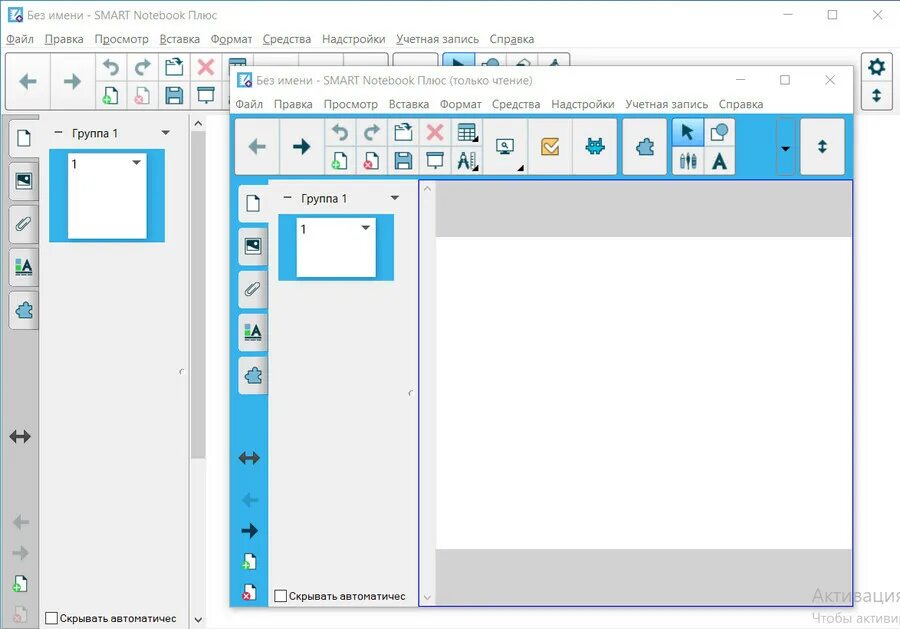
Task: Open Средства menu in front window
Action: [x=515, y=104]
